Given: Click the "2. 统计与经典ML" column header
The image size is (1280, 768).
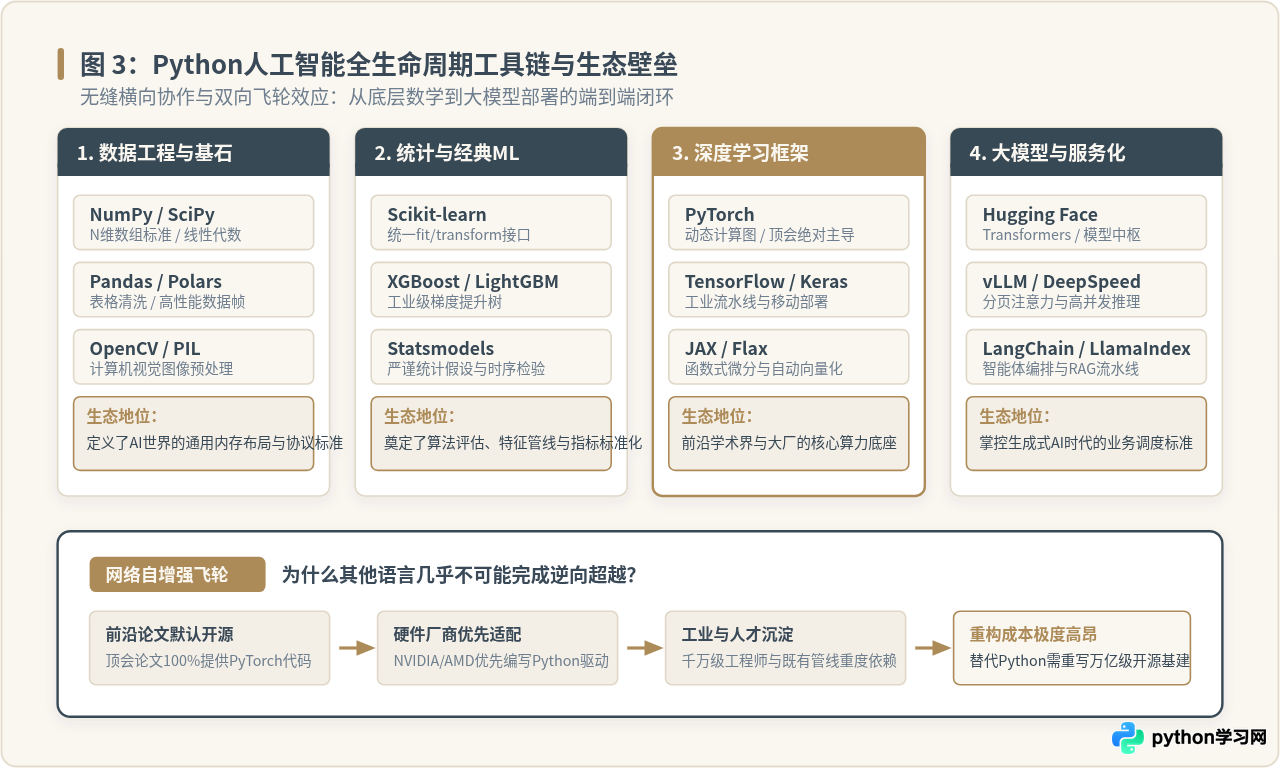Looking at the screenshot, I should pos(491,152).
